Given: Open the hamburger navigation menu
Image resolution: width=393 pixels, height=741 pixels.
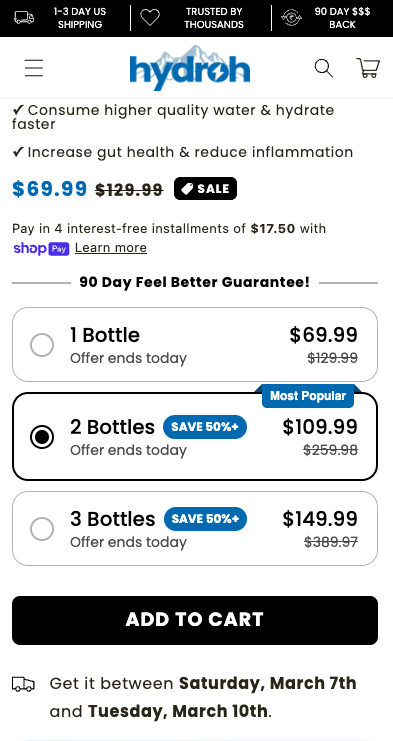Looking at the screenshot, I should 34,68.
